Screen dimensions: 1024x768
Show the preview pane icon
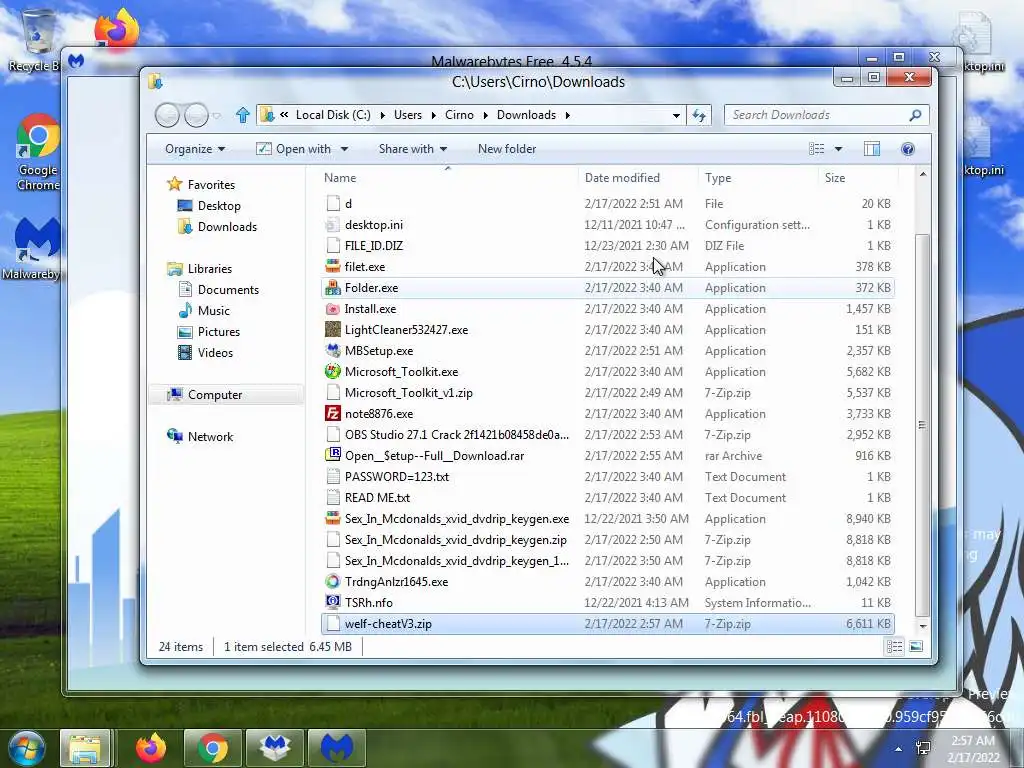[x=872, y=149]
